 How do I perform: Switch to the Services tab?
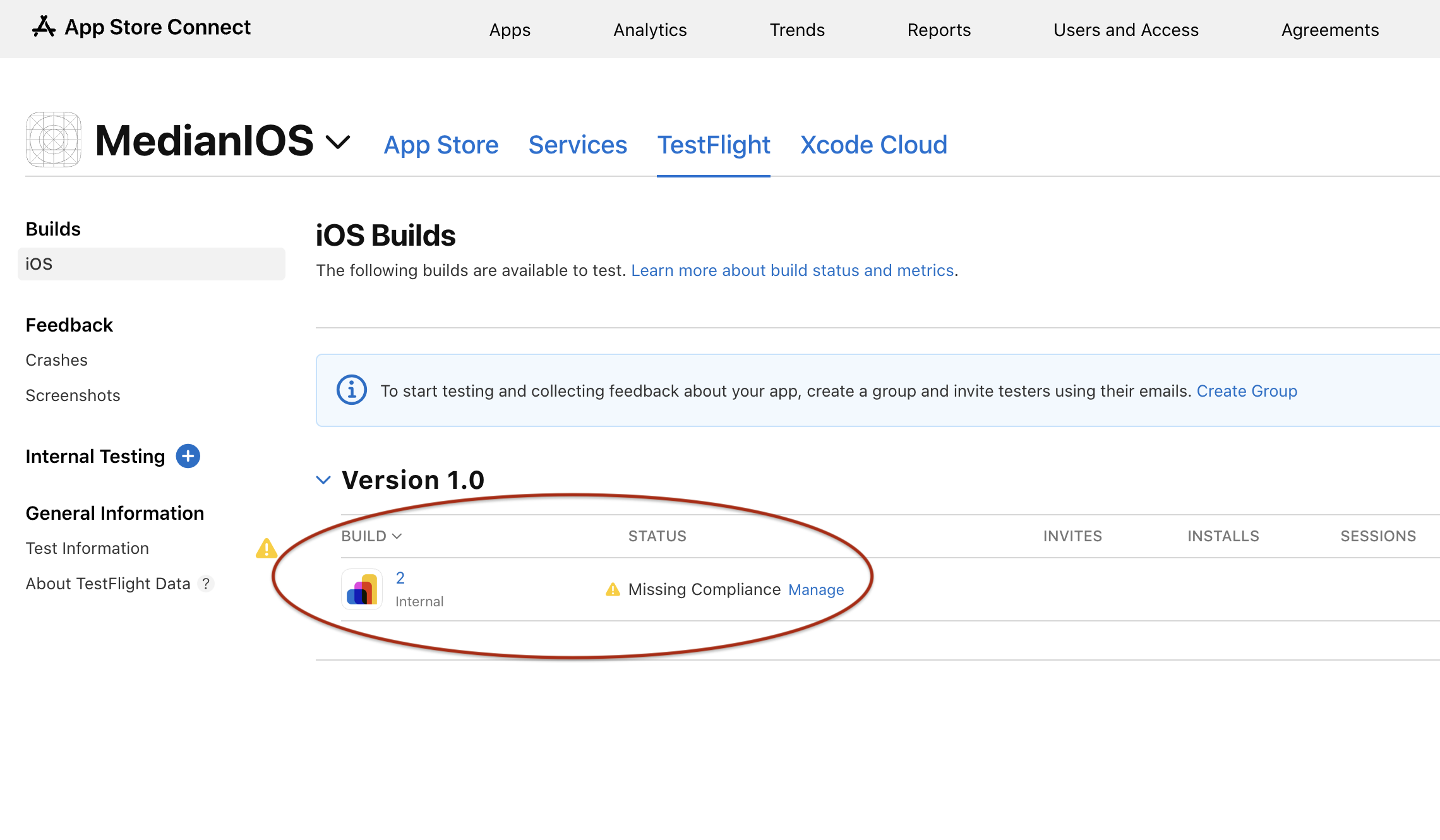(x=578, y=145)
